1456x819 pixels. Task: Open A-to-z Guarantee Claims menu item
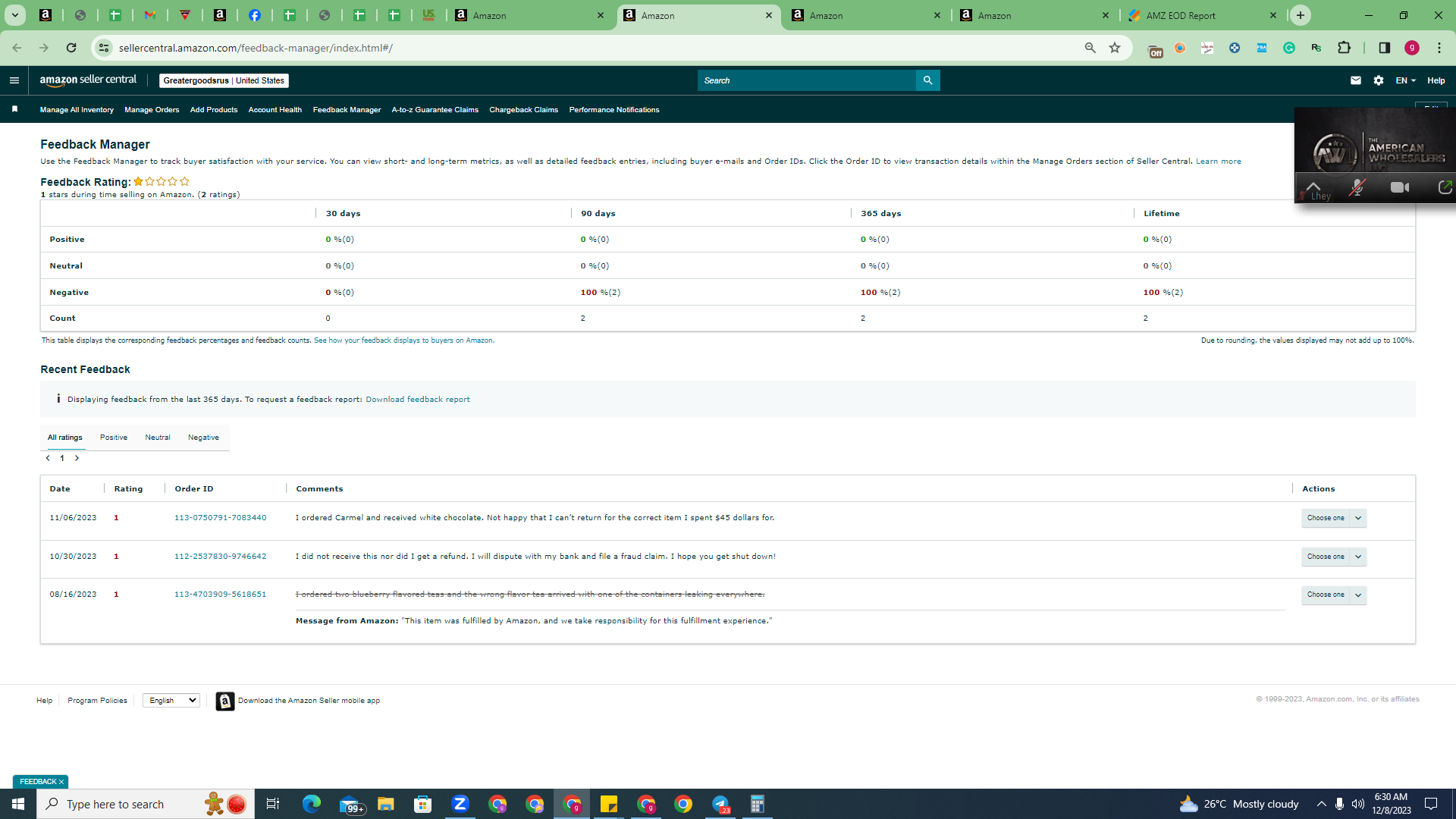(x=435, y=110)
